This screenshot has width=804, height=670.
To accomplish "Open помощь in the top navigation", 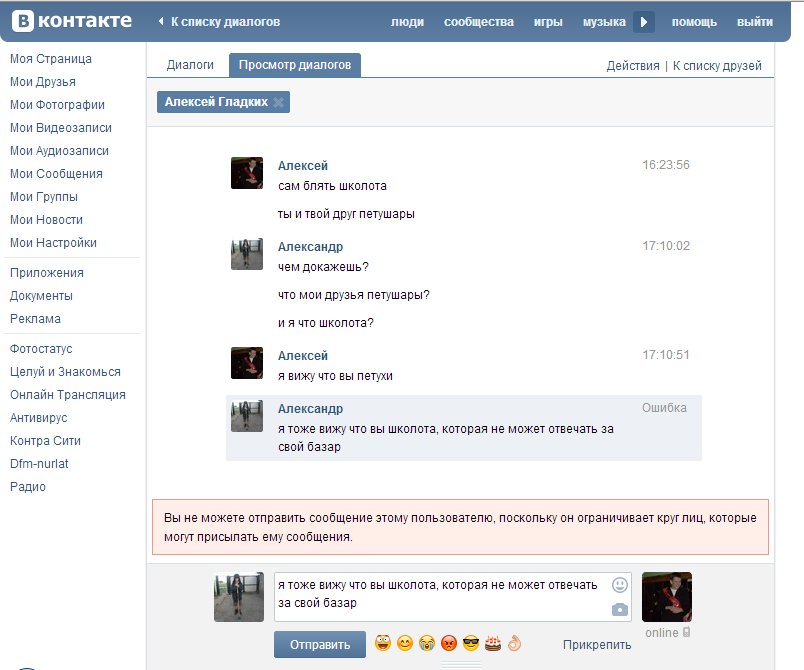I will coord(694,22).
